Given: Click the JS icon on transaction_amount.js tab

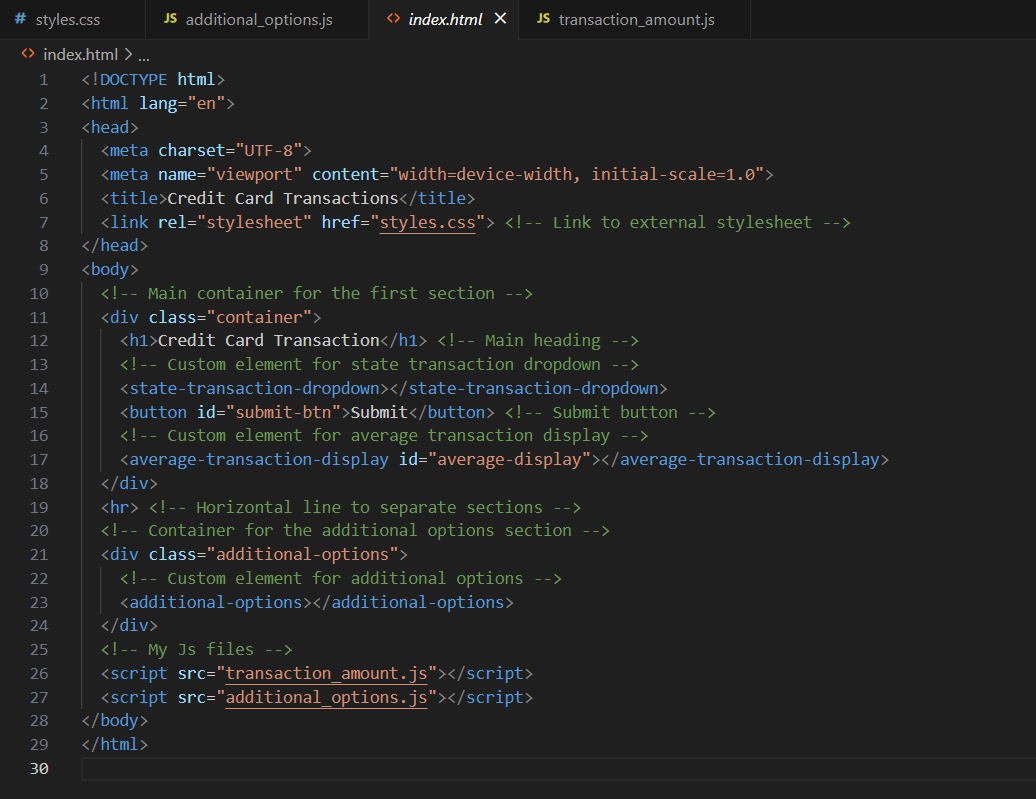Looking at the screenshot, I should point(543,19).
